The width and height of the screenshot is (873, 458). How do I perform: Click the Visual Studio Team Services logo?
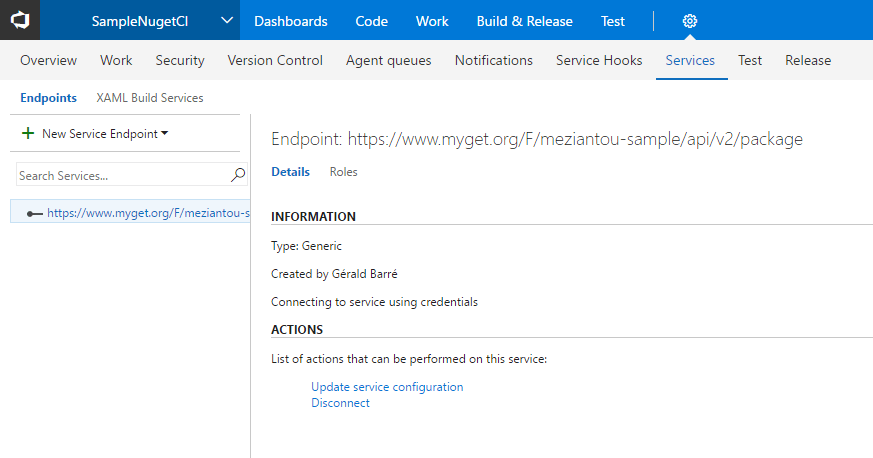[20, 20]
